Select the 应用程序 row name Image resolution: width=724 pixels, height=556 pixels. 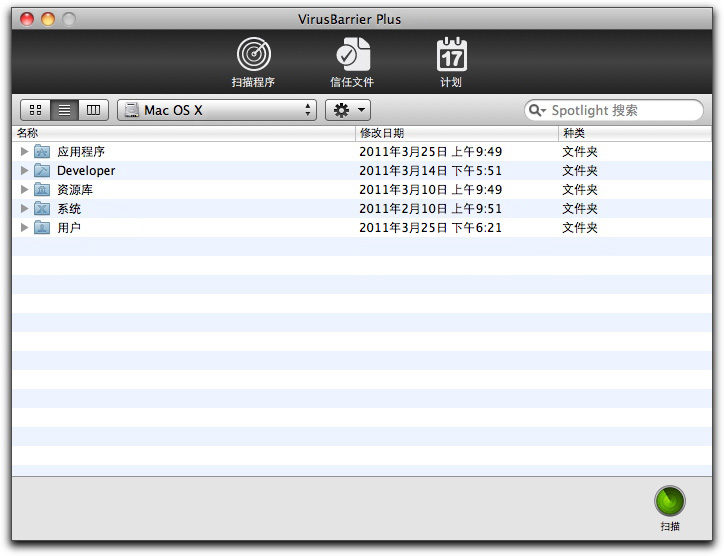[81, 151]
